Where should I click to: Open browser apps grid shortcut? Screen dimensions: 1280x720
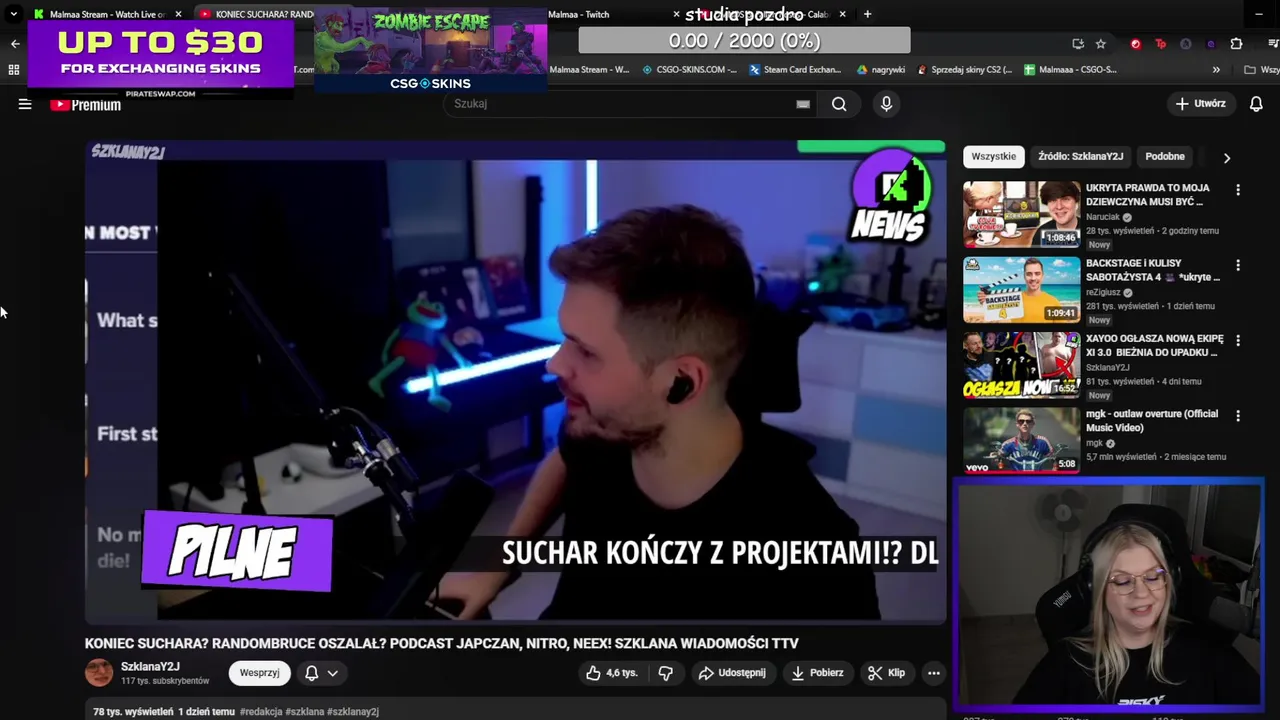[14, 70]
